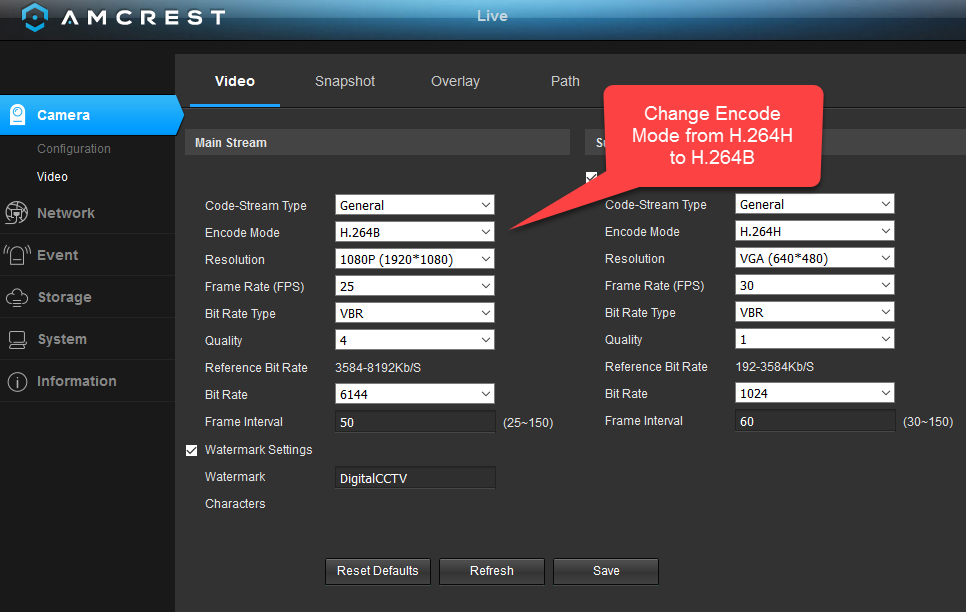Image resolution: width=966 pixels, height=612 pixels.
Task: Select Video under Camera in sidebar
Action: 52,177
